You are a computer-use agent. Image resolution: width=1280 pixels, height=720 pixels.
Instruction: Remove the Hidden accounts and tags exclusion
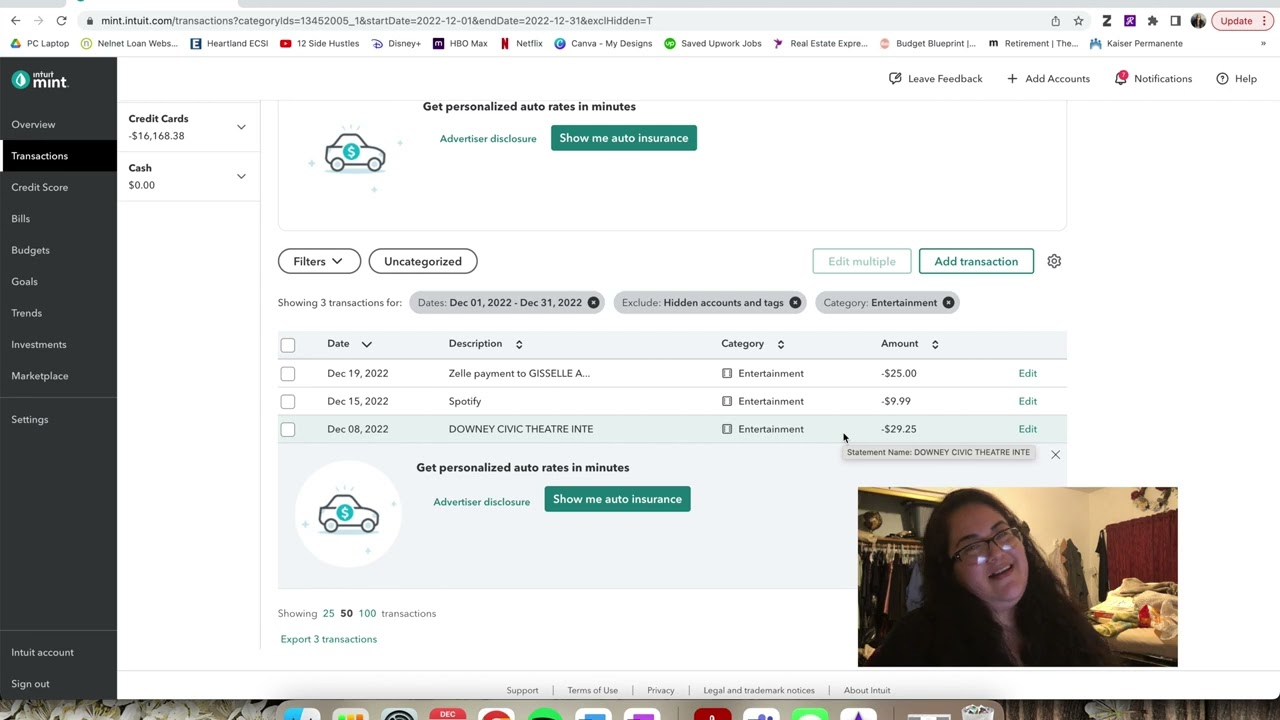(x=795, y=303)
